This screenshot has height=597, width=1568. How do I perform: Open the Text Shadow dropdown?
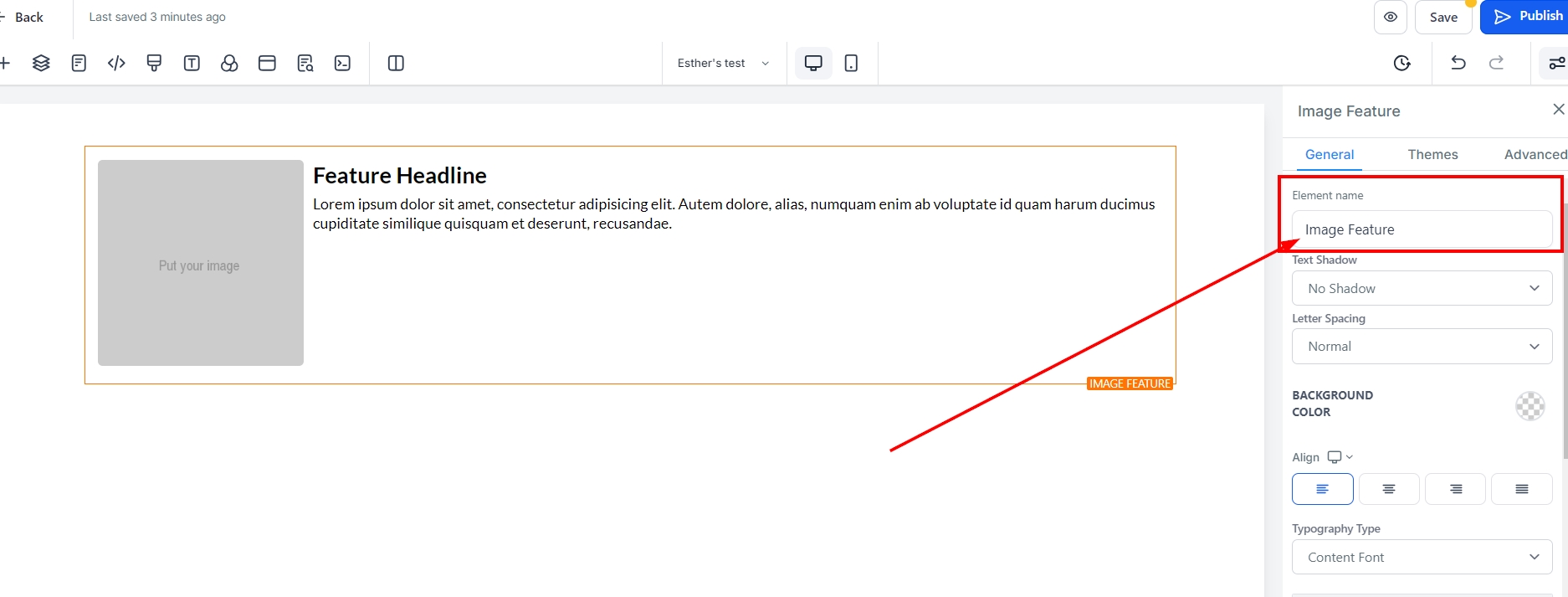1422,288
